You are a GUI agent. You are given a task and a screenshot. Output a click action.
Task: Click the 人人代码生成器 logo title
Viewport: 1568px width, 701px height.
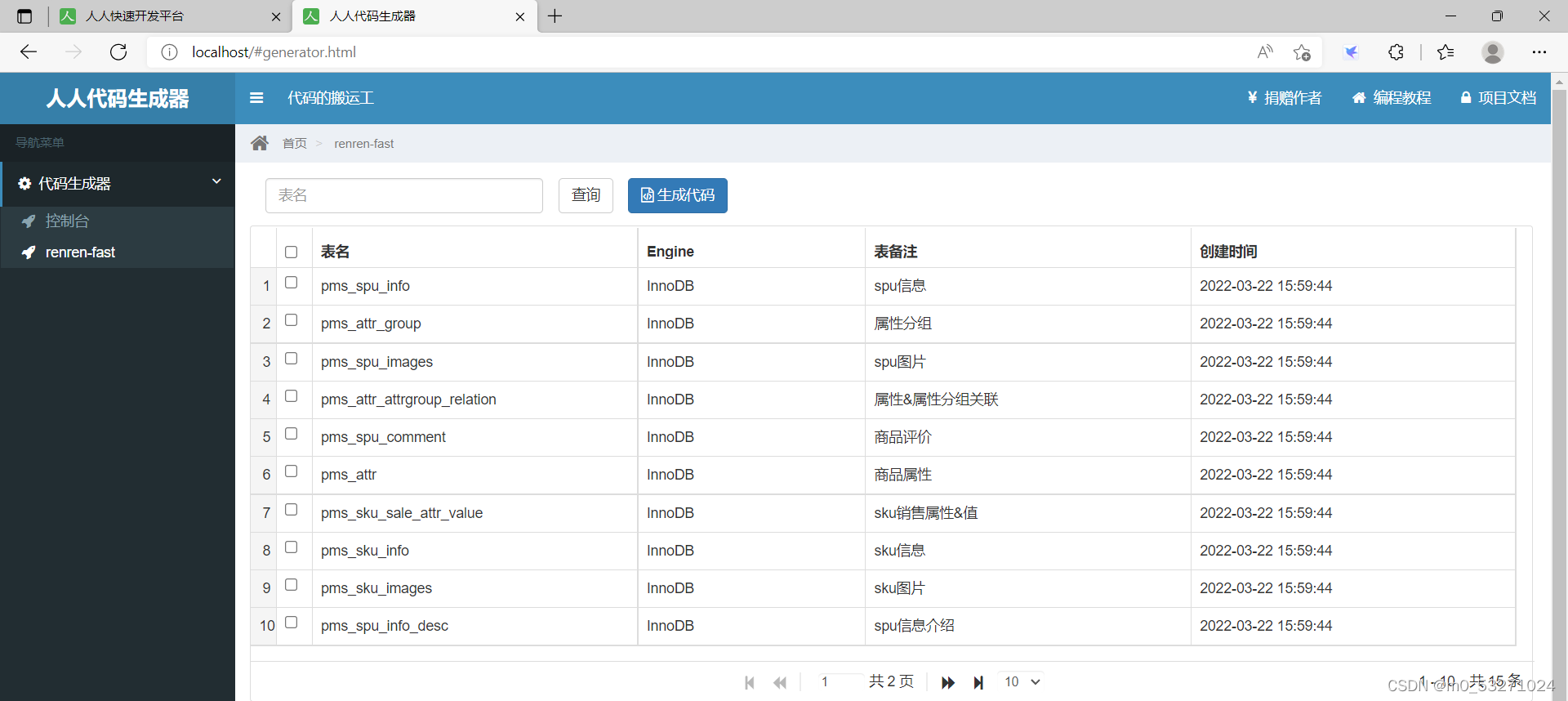coord(118,98)
